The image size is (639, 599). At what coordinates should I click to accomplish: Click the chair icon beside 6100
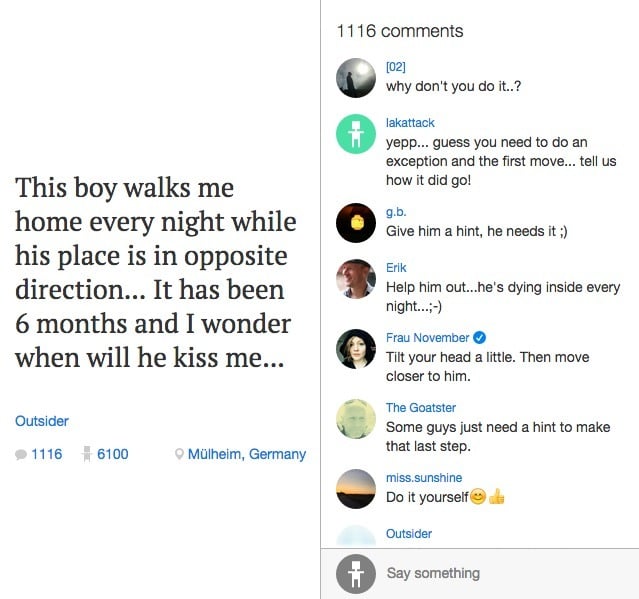[87, 454]
